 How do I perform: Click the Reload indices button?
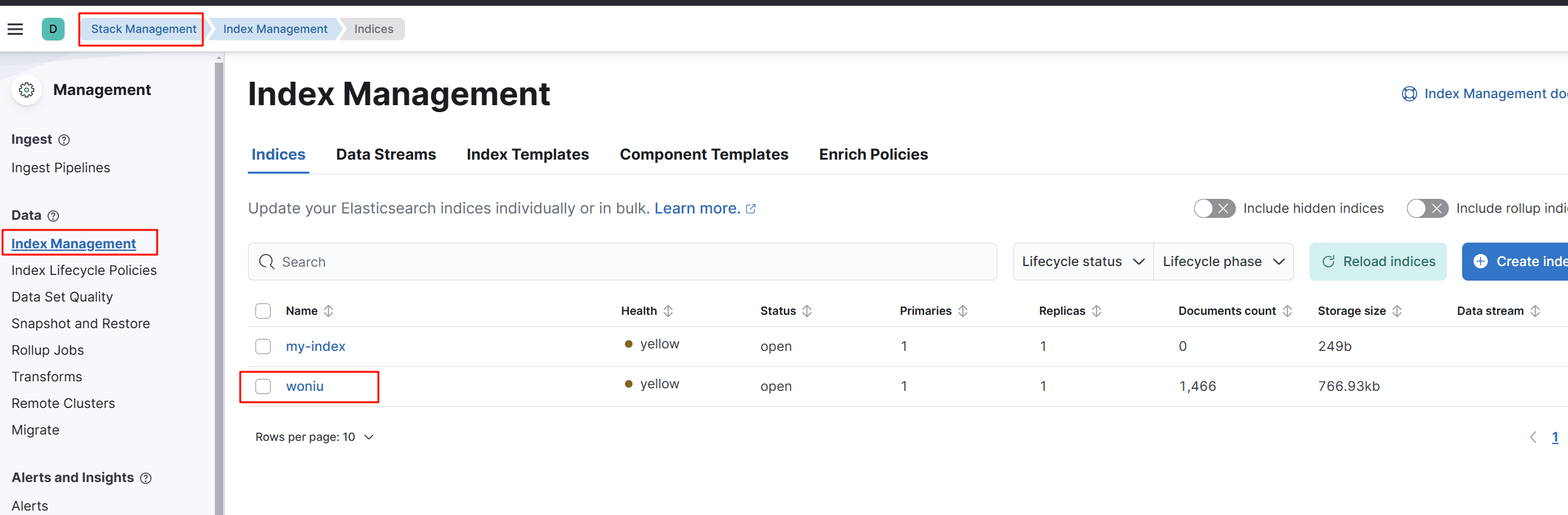[x=1378, y=262]
